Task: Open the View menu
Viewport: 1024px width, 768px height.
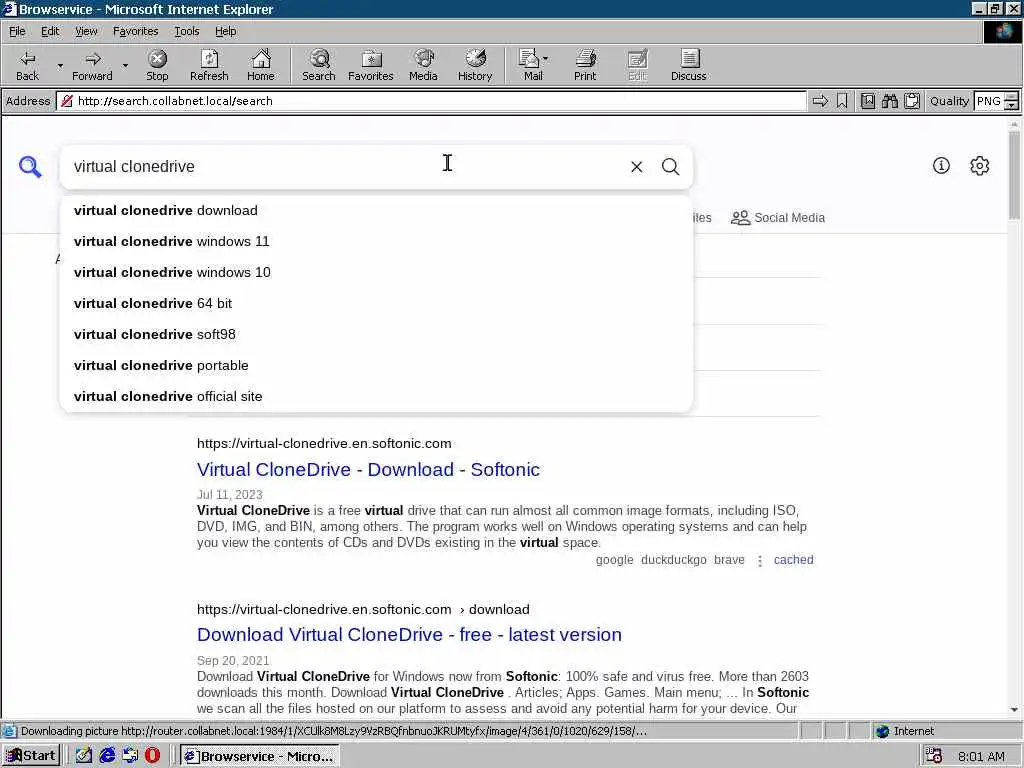Action: tap(86, 31)
